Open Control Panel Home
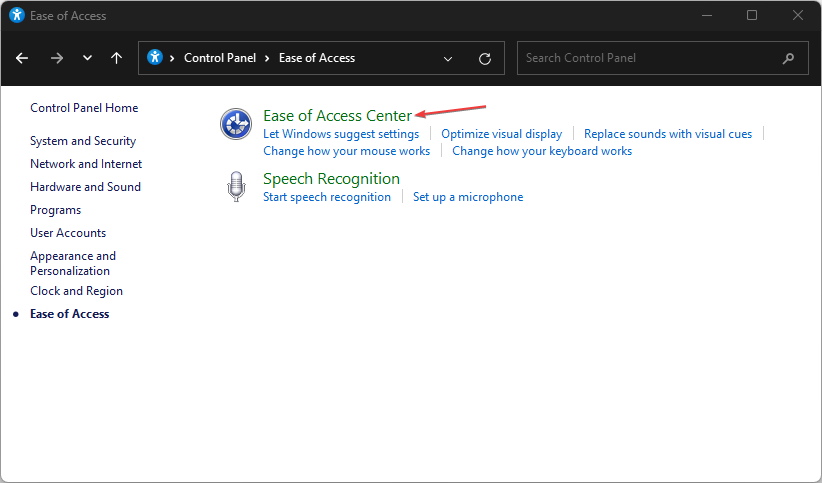The image size is (822, 483). click(84, 108)
